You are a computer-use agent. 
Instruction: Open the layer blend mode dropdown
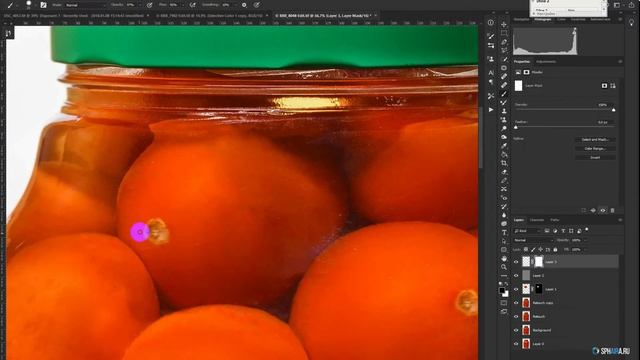pos(533,240)
